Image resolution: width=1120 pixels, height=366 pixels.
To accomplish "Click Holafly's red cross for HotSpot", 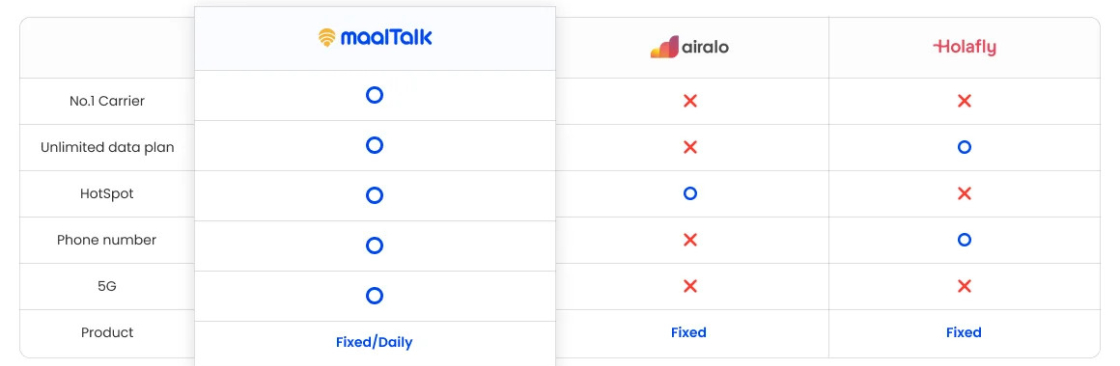I will click(x=964, y=193).
